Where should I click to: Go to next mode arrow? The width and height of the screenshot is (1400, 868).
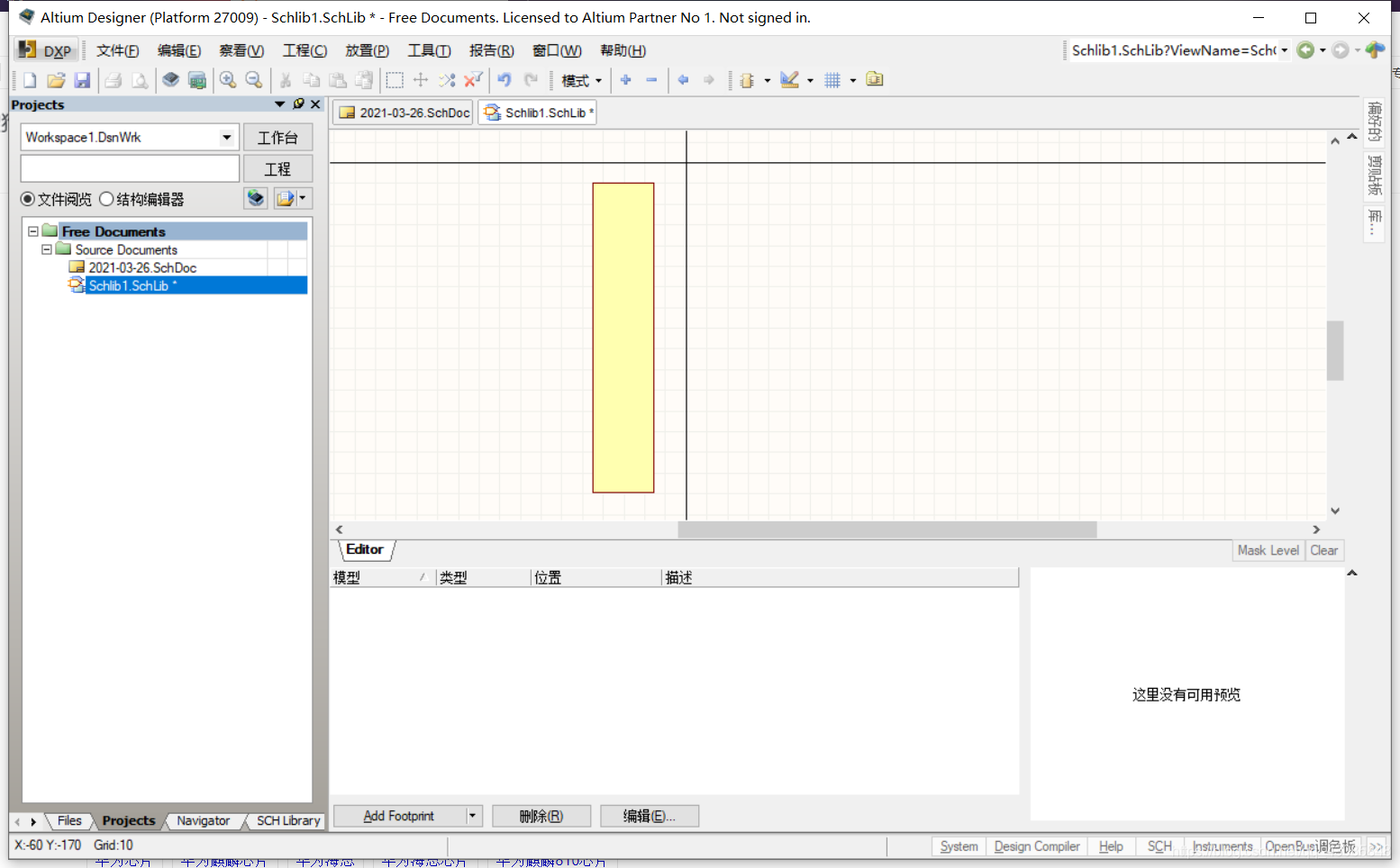click(709, 80)
